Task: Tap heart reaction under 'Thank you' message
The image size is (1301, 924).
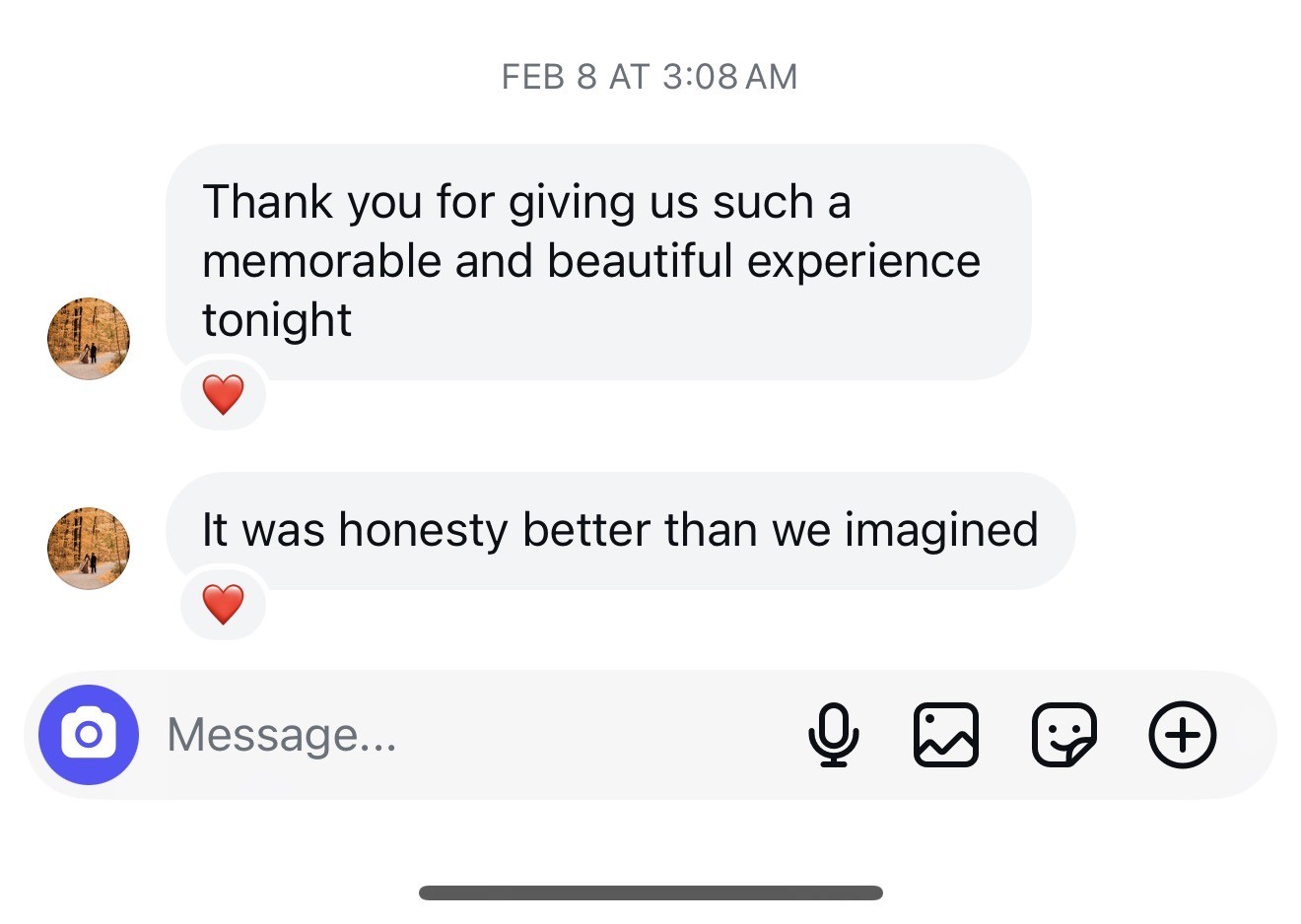Action: [223, 395]
